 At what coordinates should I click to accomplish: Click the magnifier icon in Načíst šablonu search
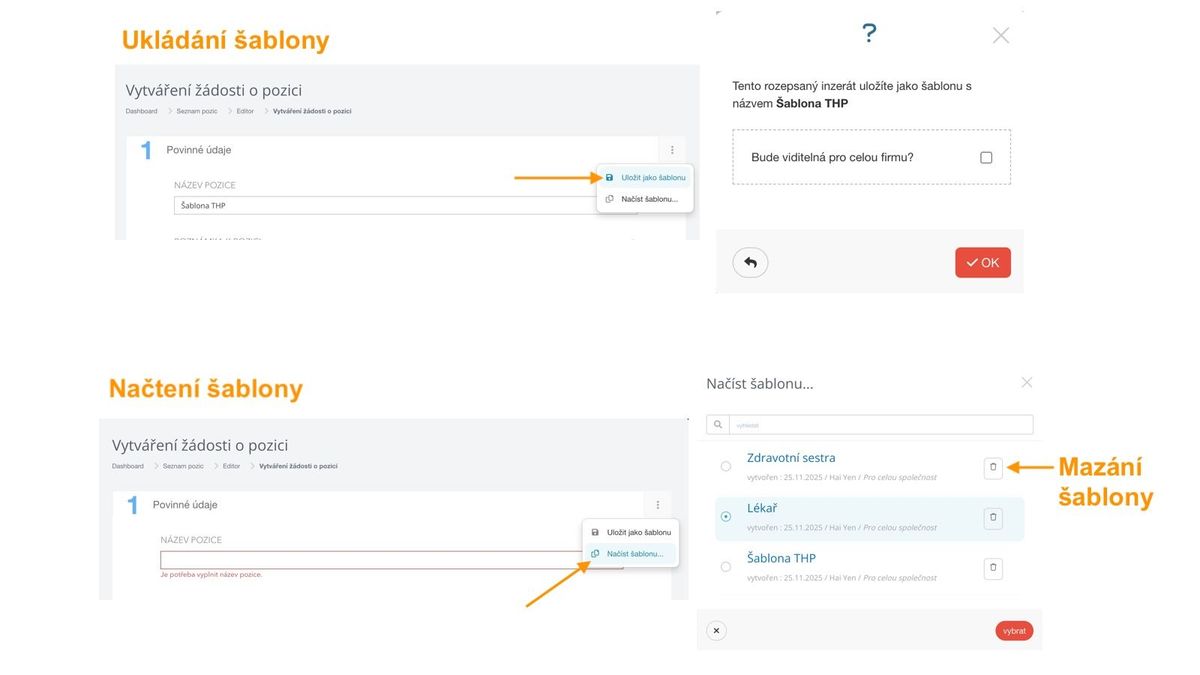click(717, 425)
